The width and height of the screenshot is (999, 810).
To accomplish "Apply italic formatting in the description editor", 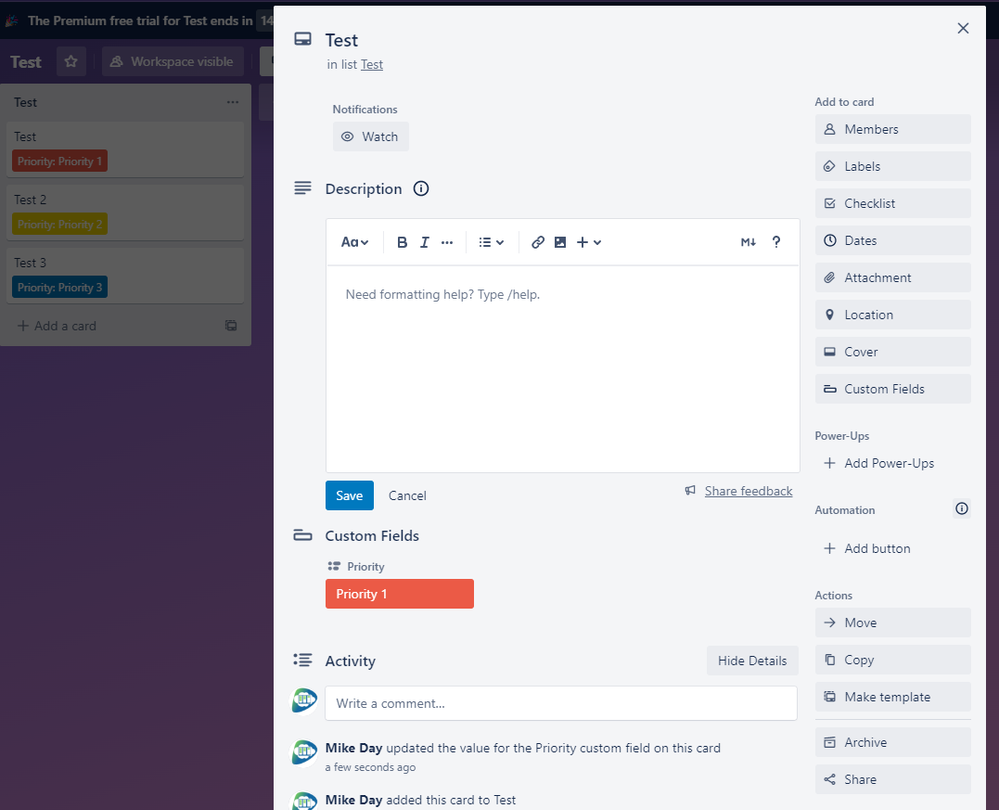I will pos(424,242).
